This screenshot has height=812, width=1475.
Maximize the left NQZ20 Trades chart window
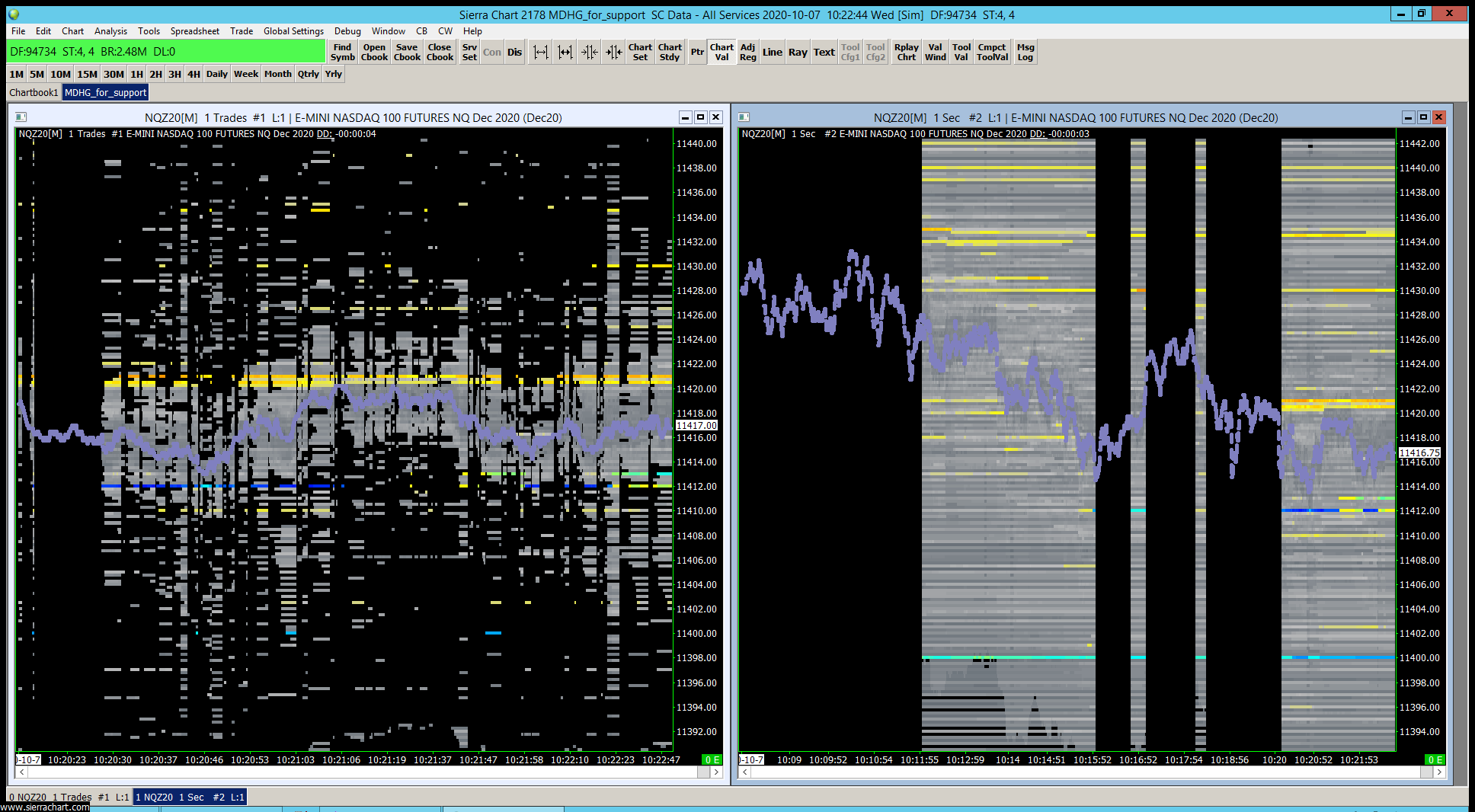click(700, 117)
